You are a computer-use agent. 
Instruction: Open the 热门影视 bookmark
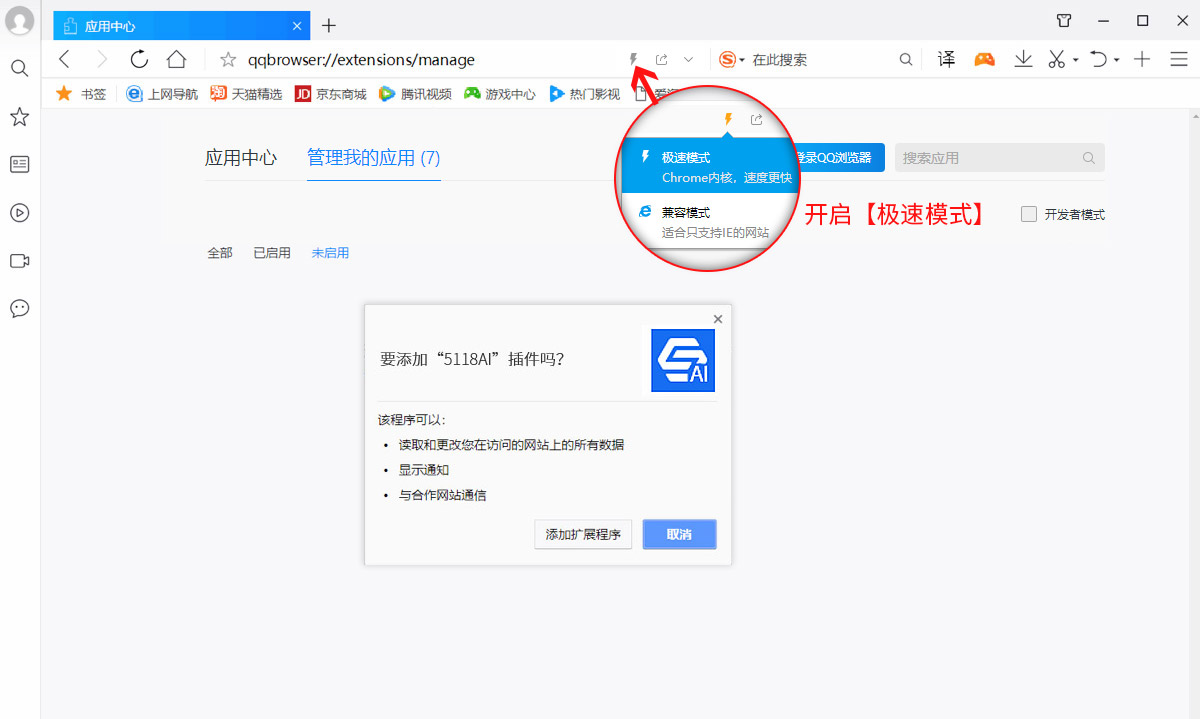(584, 94)
